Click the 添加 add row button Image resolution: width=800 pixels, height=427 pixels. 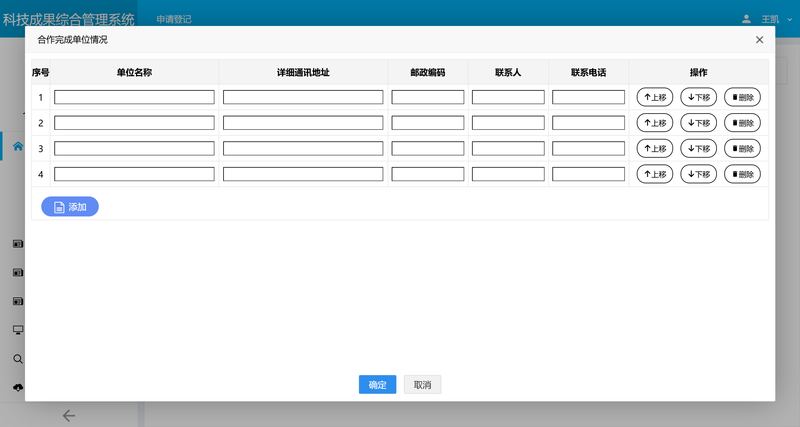pos(70,207)
